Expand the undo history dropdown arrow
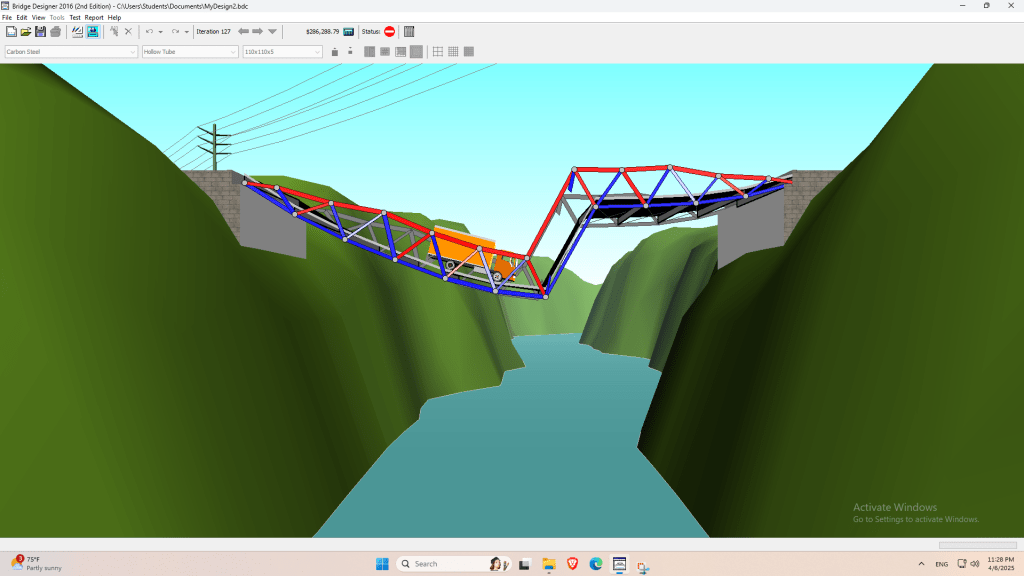Screen dimensions: 1024x576 [x=161, y=31]
